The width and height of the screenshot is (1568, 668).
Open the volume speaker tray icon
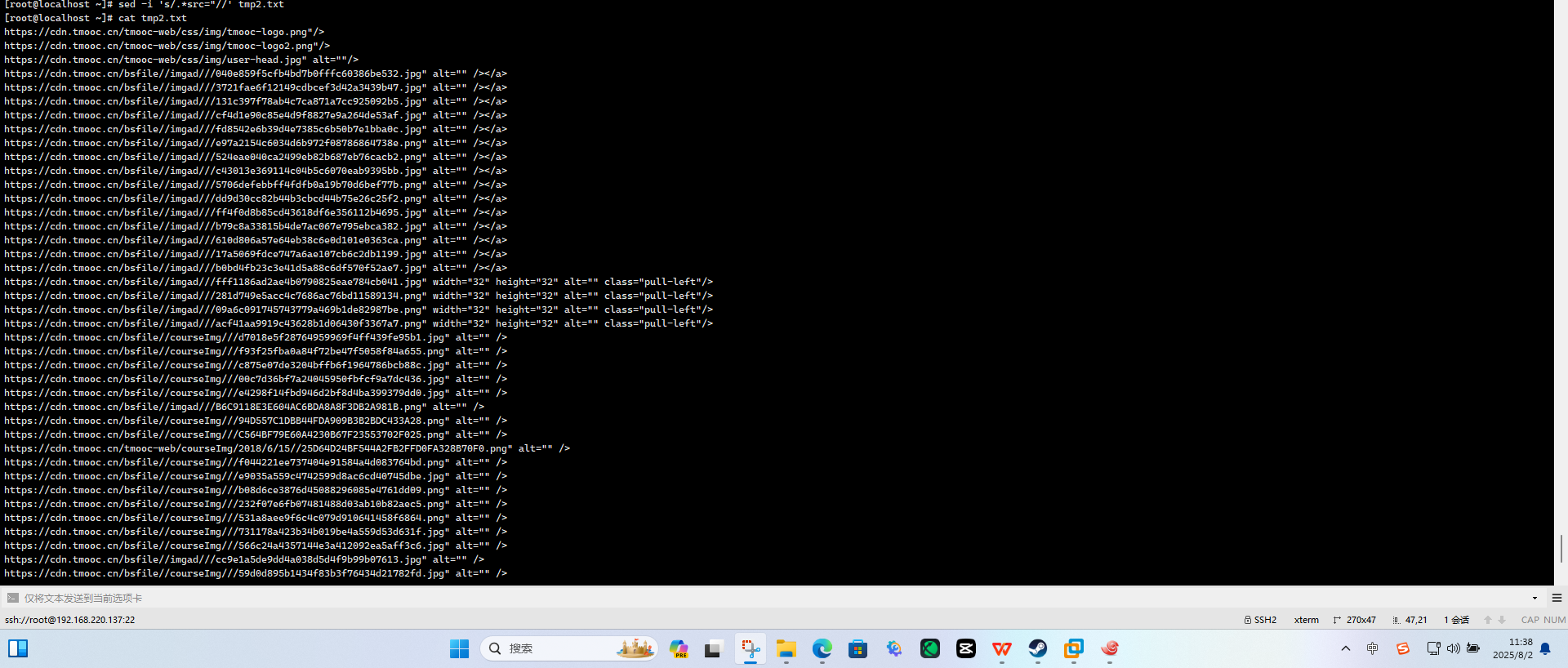(1453, 648)
